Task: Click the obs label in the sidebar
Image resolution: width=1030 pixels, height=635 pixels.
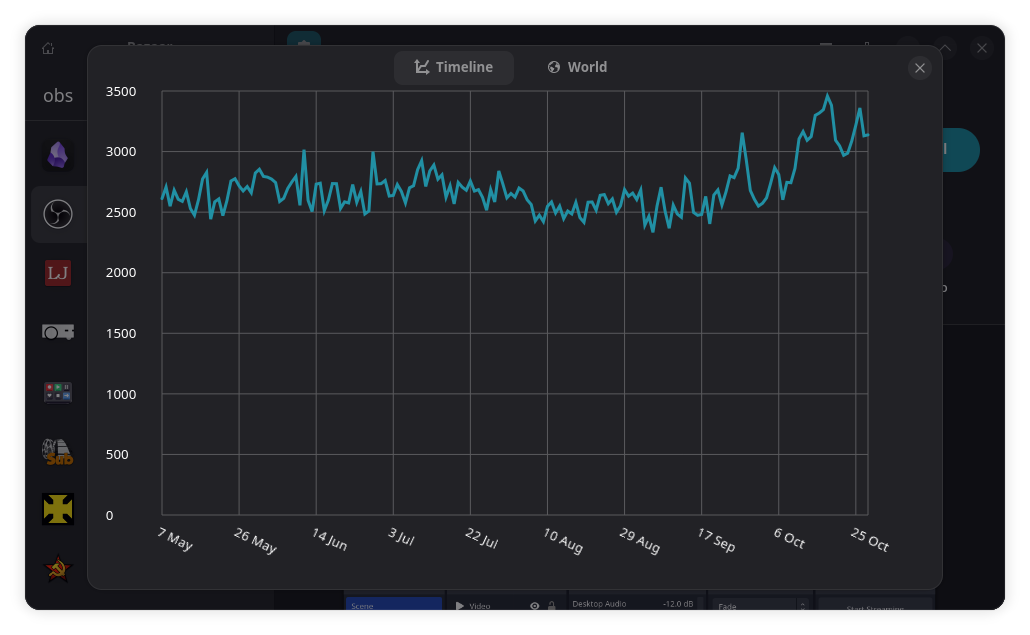Action: coord(57,96)
